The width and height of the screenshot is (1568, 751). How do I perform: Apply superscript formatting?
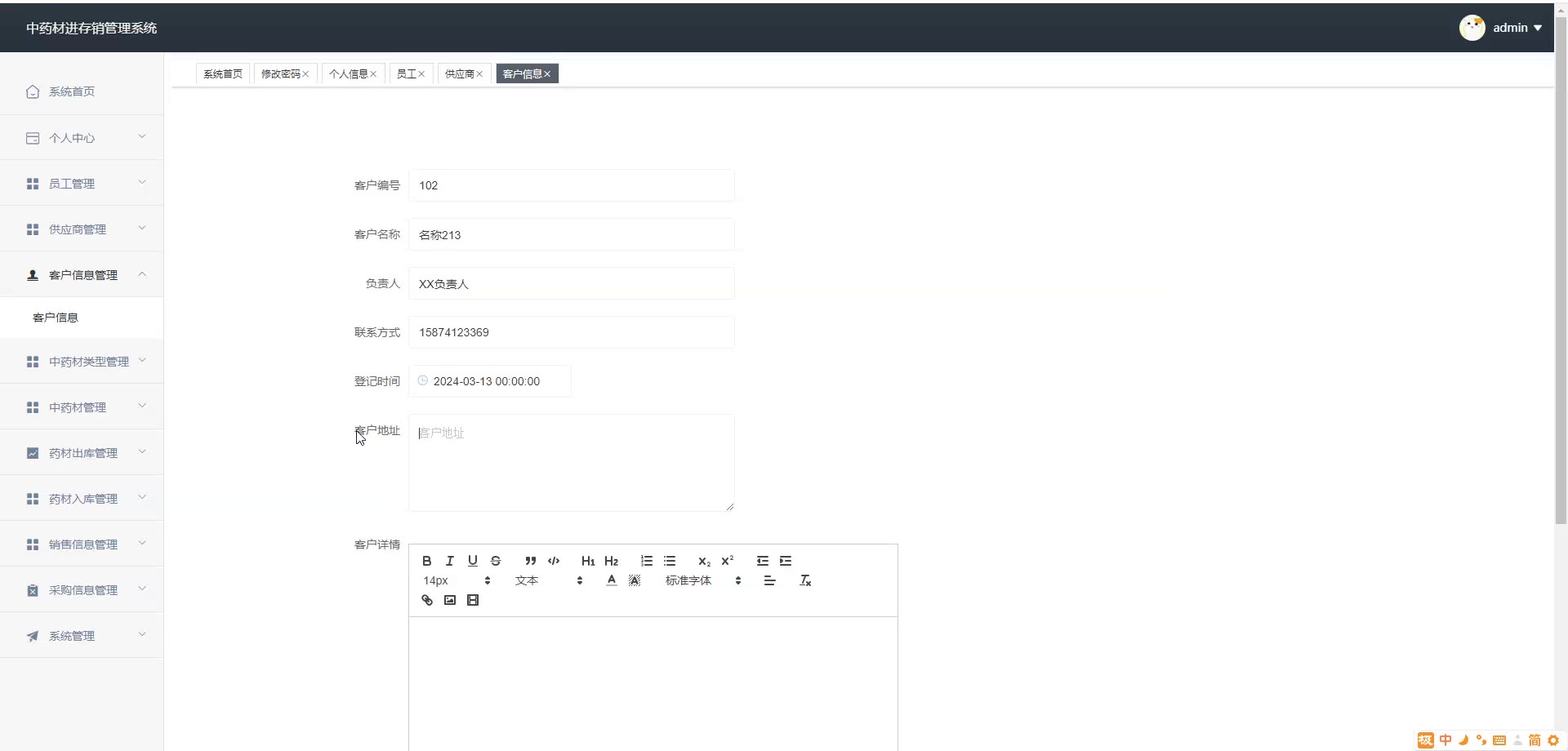pyautogui.click(x=727, y=561)
